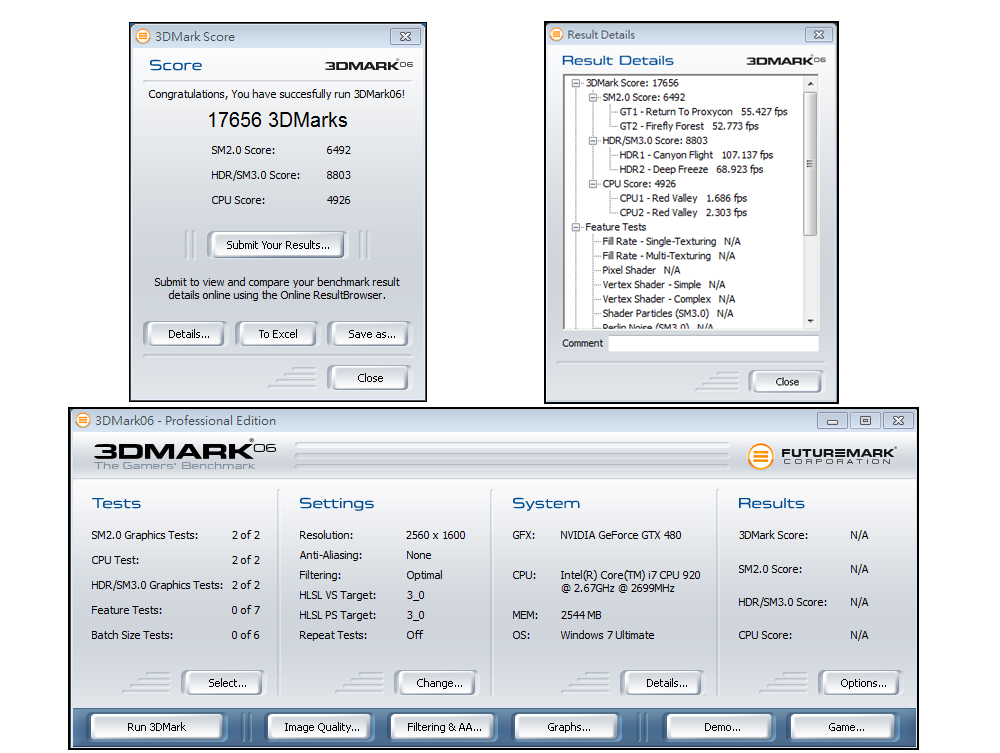Click Close in the Result Details window
Screen dimensions: 1000x753
787,382
